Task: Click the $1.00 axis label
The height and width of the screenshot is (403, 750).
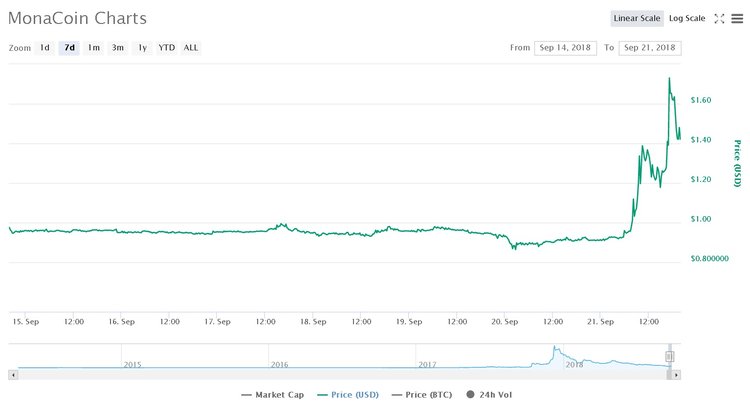Action: tap(701, 219)
